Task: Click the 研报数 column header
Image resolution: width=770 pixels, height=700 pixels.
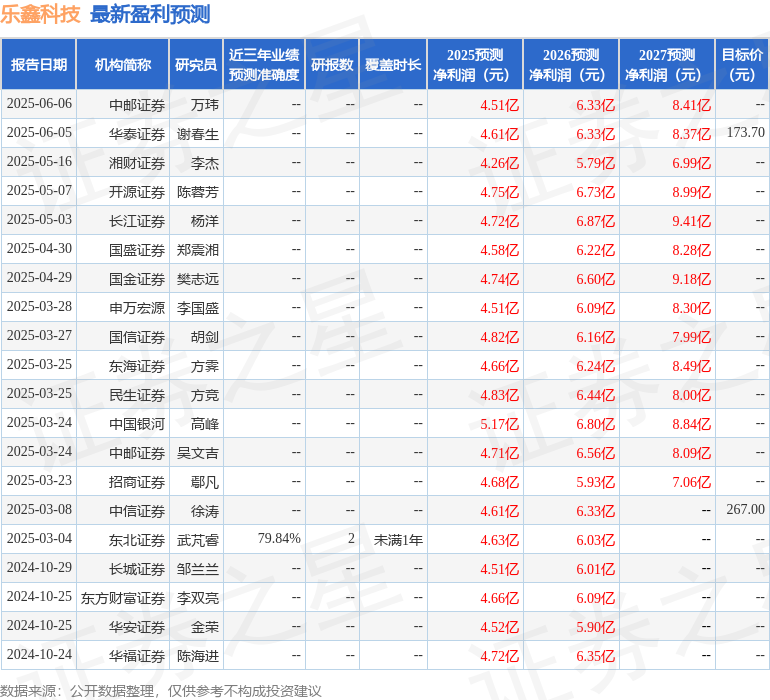Action: pyautogui.click(x=332, y=64)
